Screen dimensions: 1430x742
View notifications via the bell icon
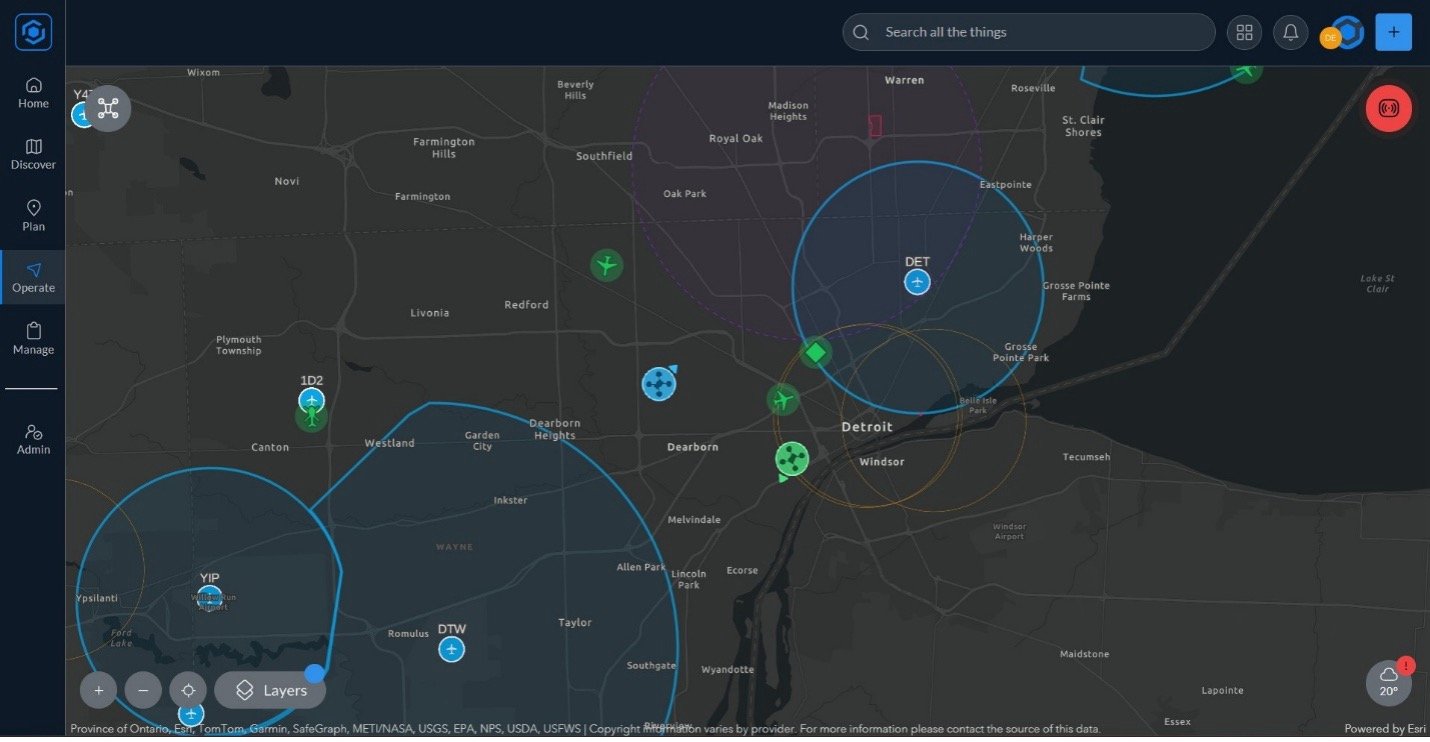[1290, 32]
